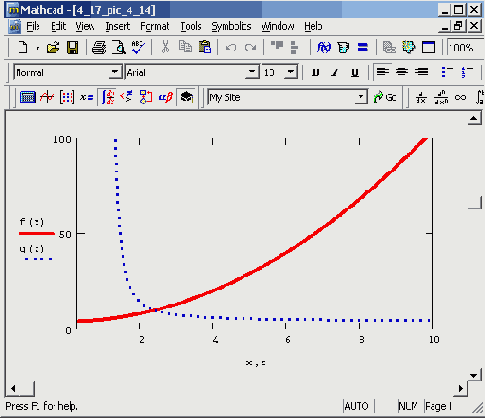
Task: Open the Symbolics menu
Action: [x=231, y=26]
